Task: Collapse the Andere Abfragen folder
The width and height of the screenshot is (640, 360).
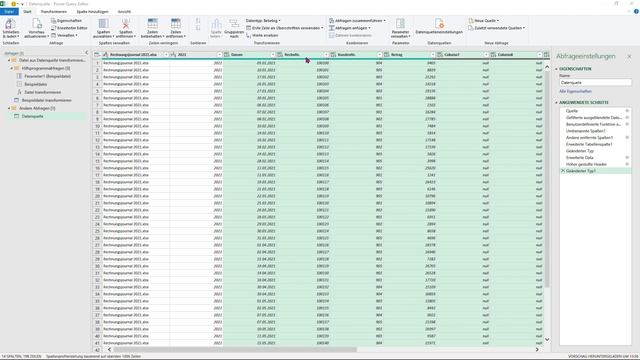Action: pos(9,109)
